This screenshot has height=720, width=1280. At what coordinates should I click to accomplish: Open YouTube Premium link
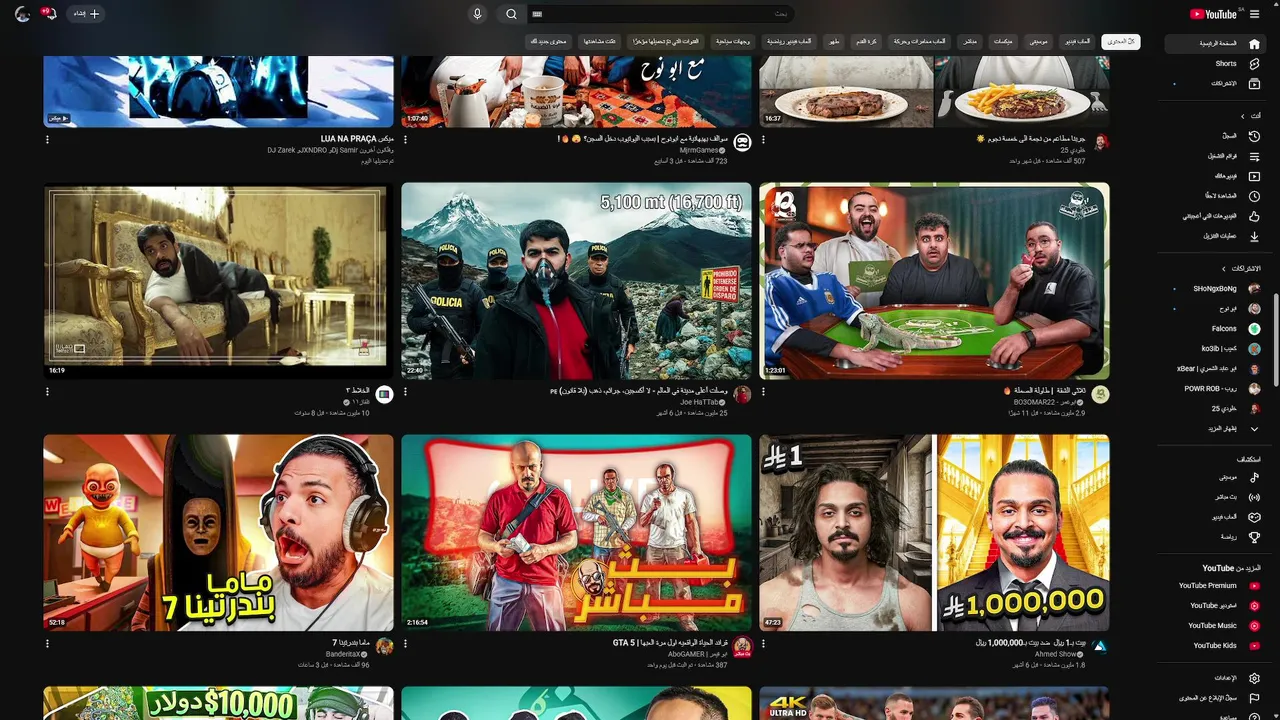tap(1214, 586)
